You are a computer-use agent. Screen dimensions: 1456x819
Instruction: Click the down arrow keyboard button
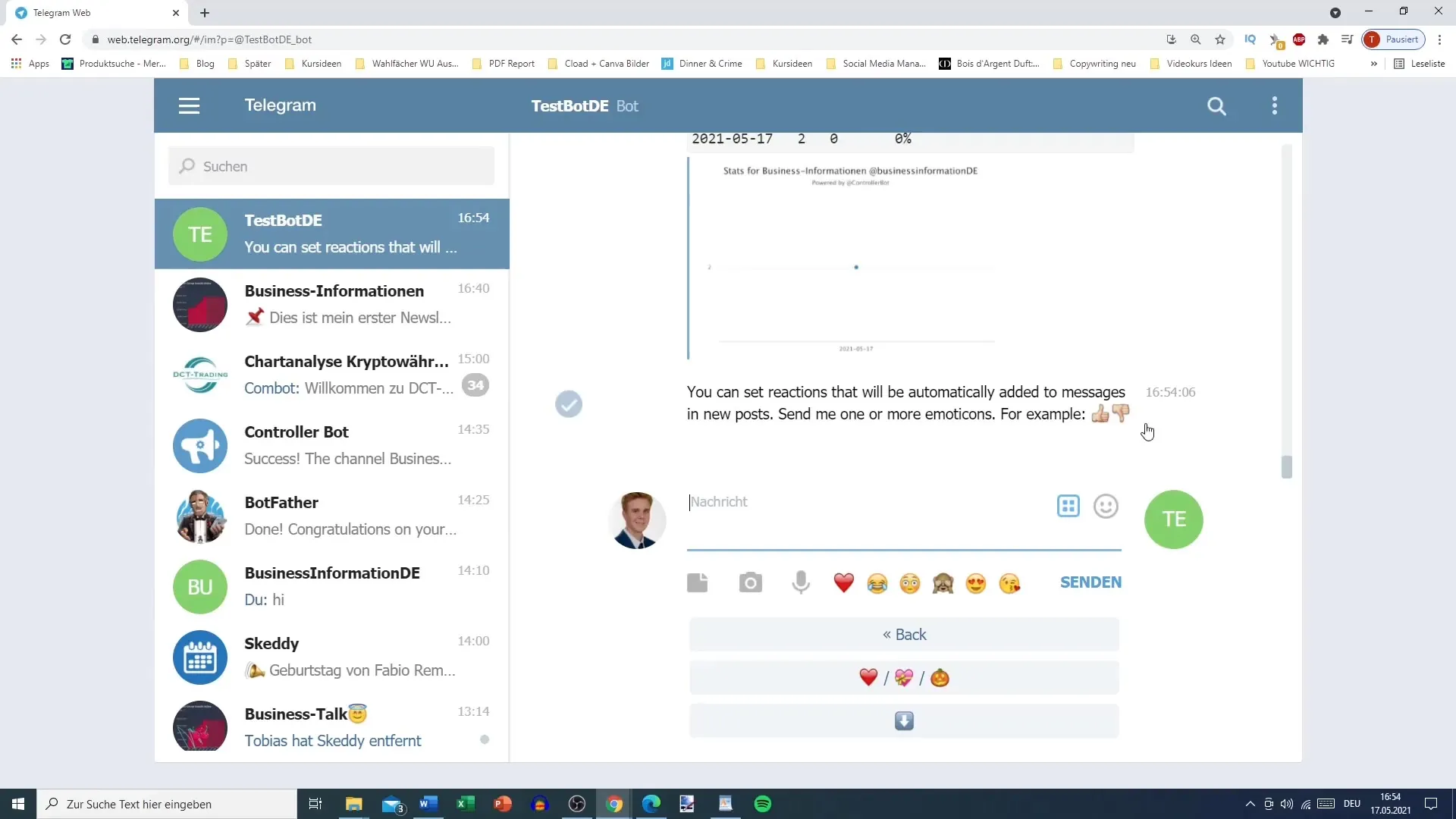(904, 721)
